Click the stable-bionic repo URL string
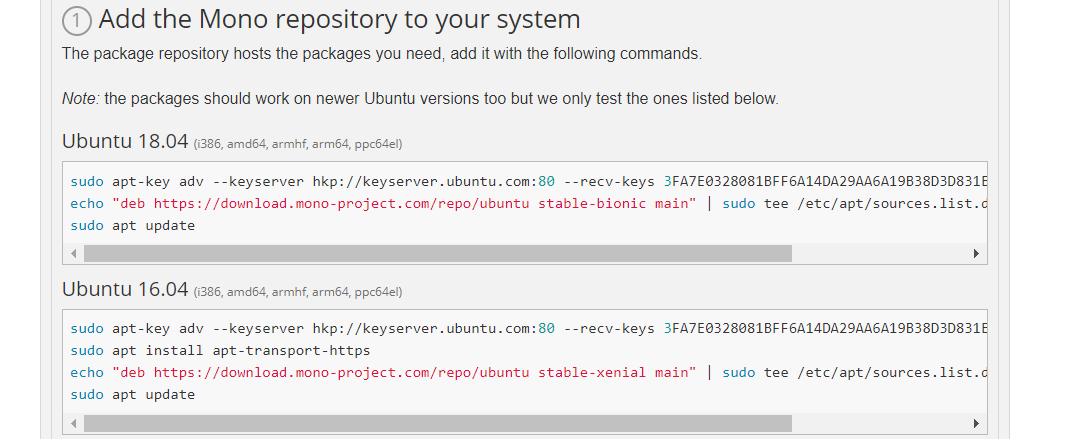The height and width of the screenshot is (439, 1081). [x=405, y=204]
